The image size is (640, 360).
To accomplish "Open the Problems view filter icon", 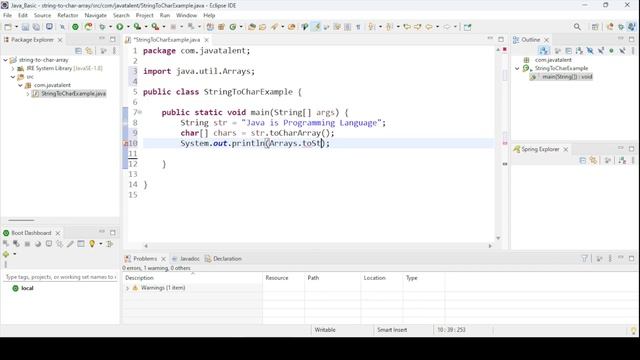I will [584, 259].
